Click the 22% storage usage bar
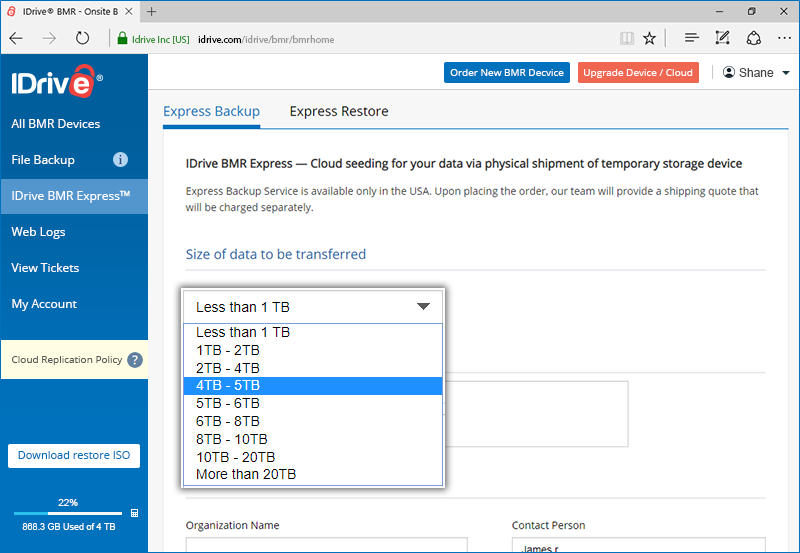Image resolution: width=800 pixels, height=553 pixels. [68, 513]
